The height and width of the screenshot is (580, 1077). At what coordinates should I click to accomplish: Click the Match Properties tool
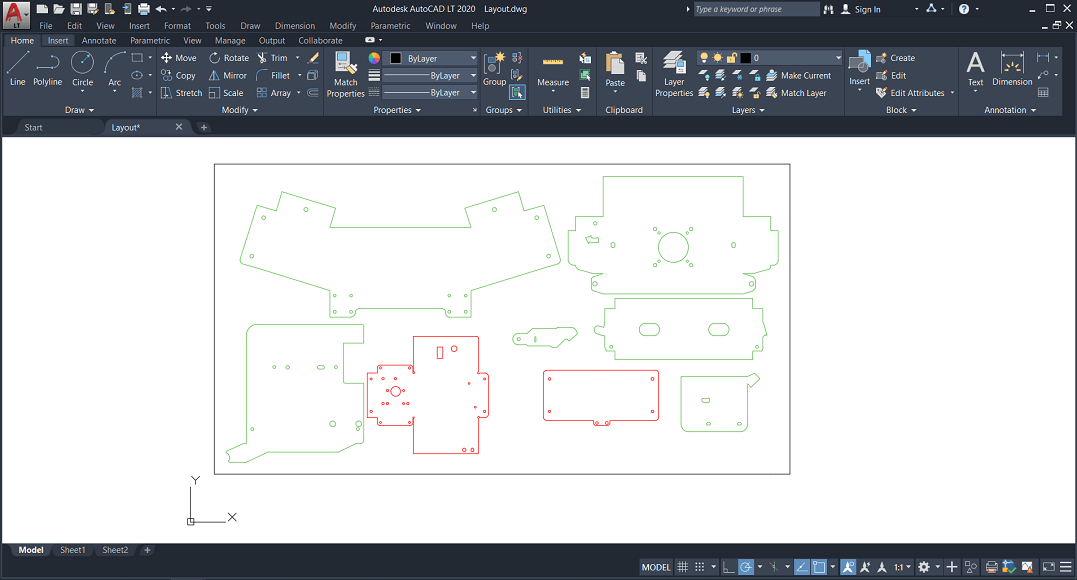[x=345, y=75]
